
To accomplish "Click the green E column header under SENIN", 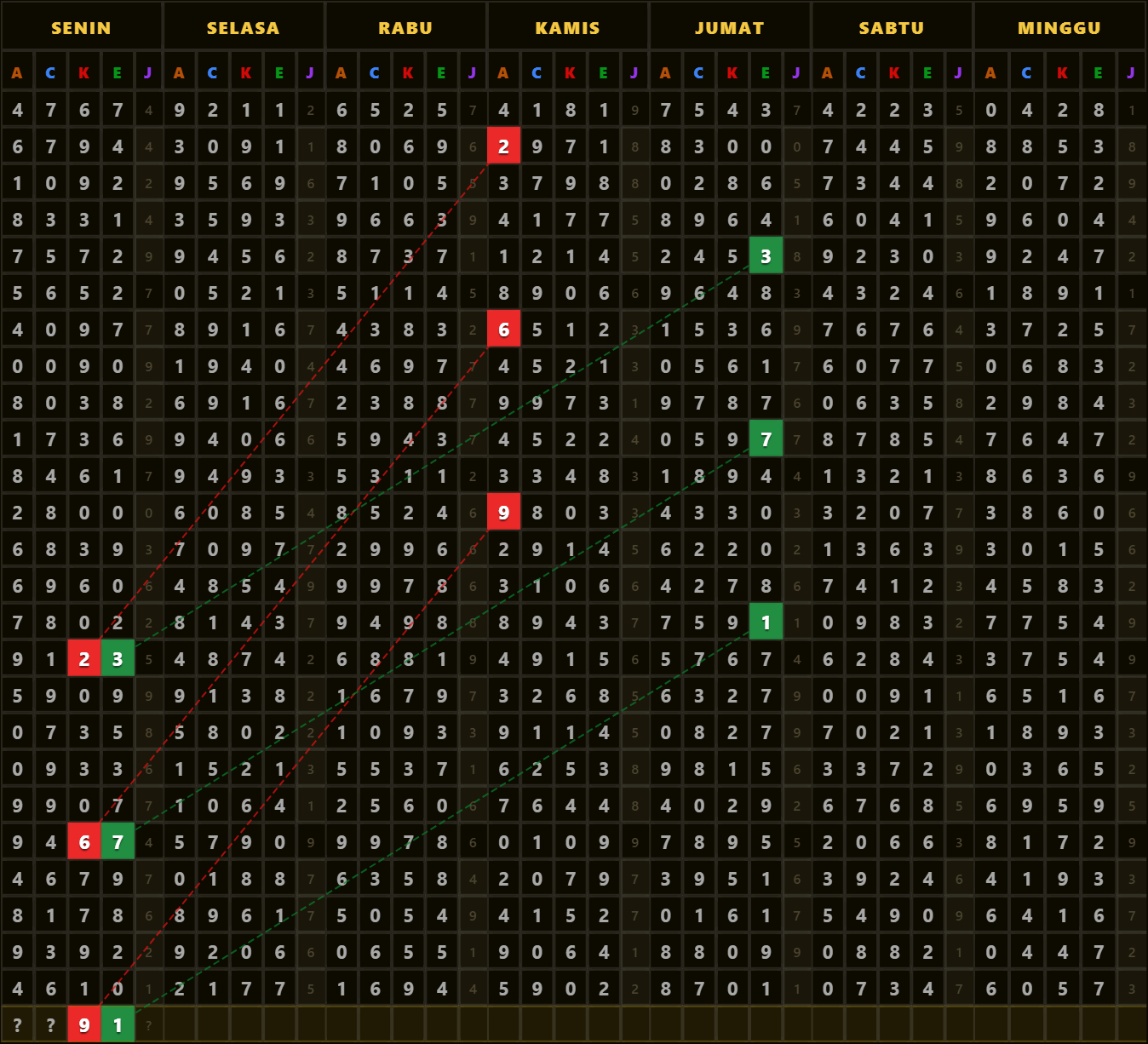I will (x=118, y=72).
